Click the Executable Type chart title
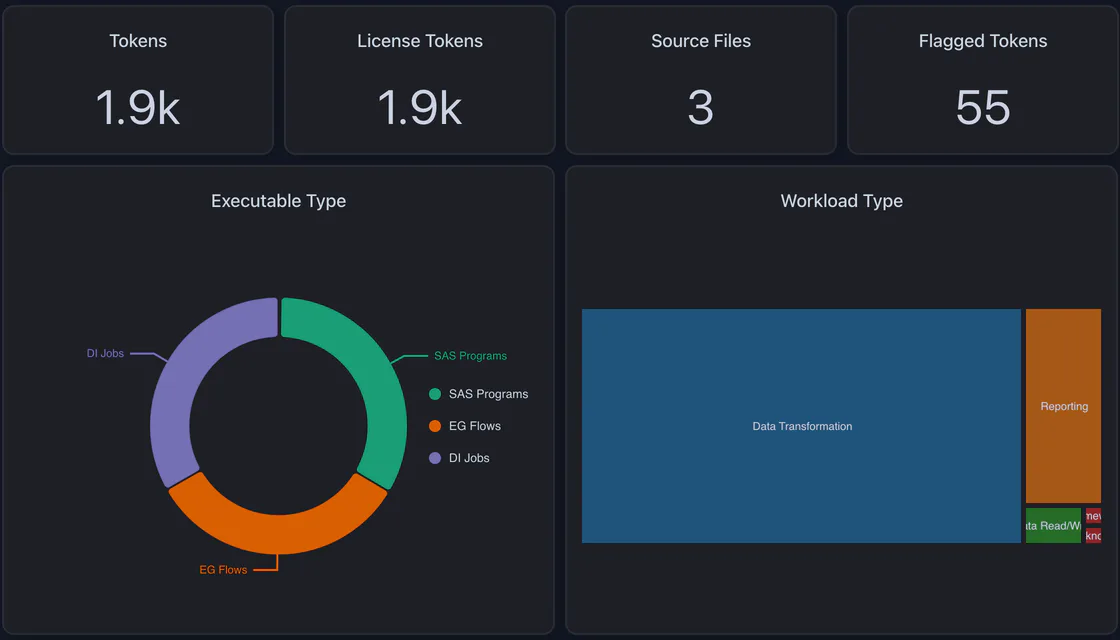1120x640 pixels. (279, 201)
